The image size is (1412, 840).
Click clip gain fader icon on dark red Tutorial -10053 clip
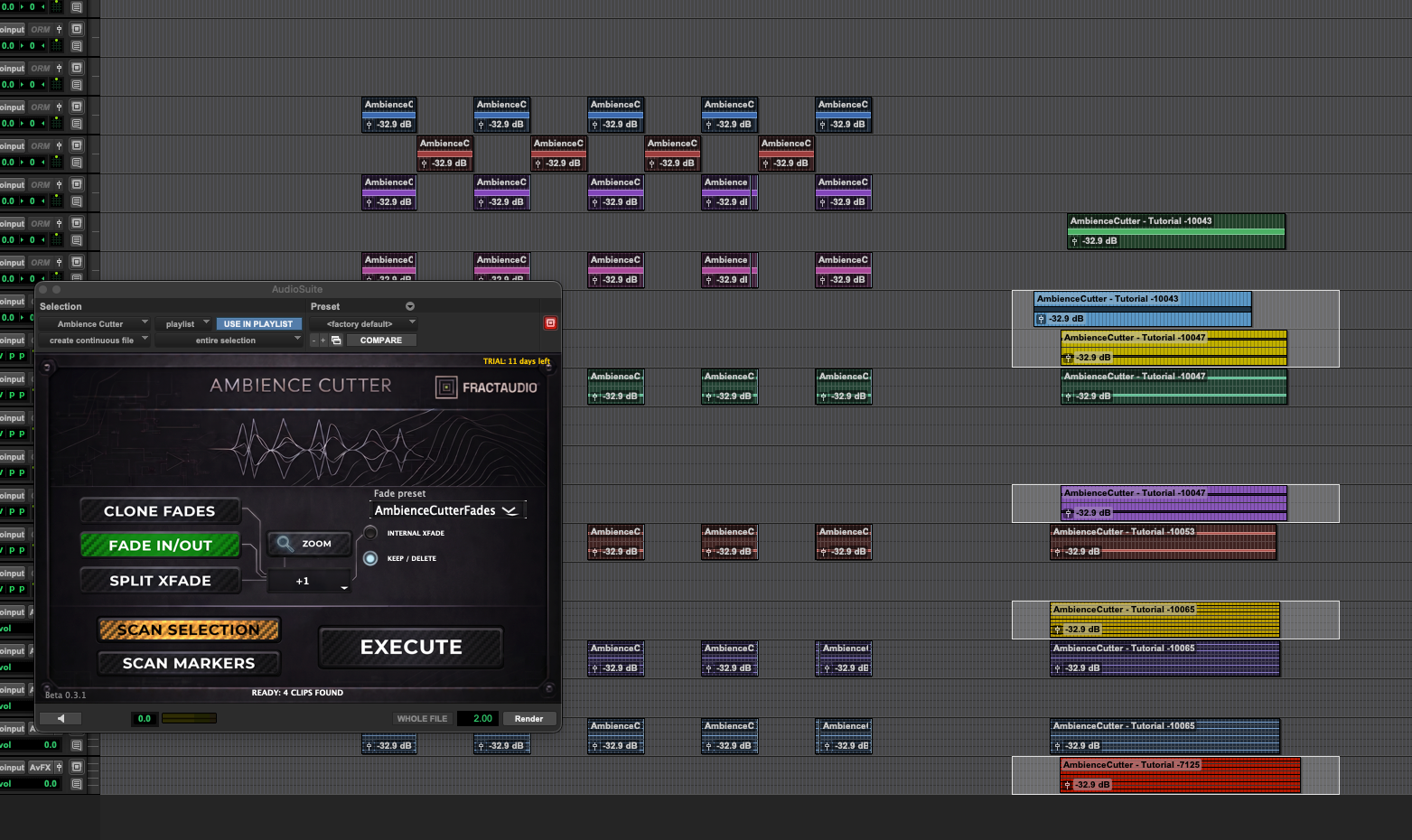(x=1057, y=552)
